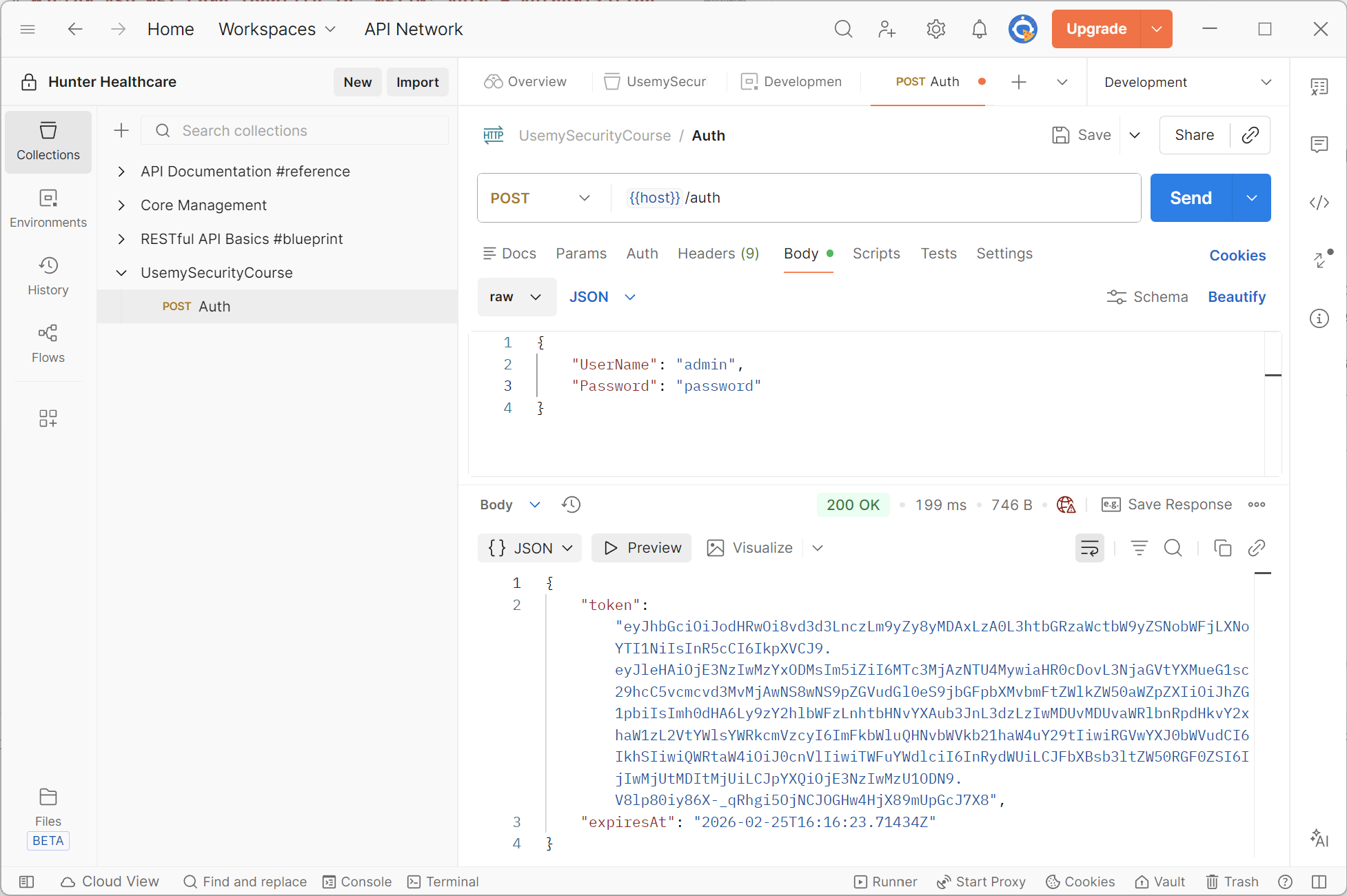Open the Runner from the bottom bar
The image size is (1347, 896).
click(885, 882)
